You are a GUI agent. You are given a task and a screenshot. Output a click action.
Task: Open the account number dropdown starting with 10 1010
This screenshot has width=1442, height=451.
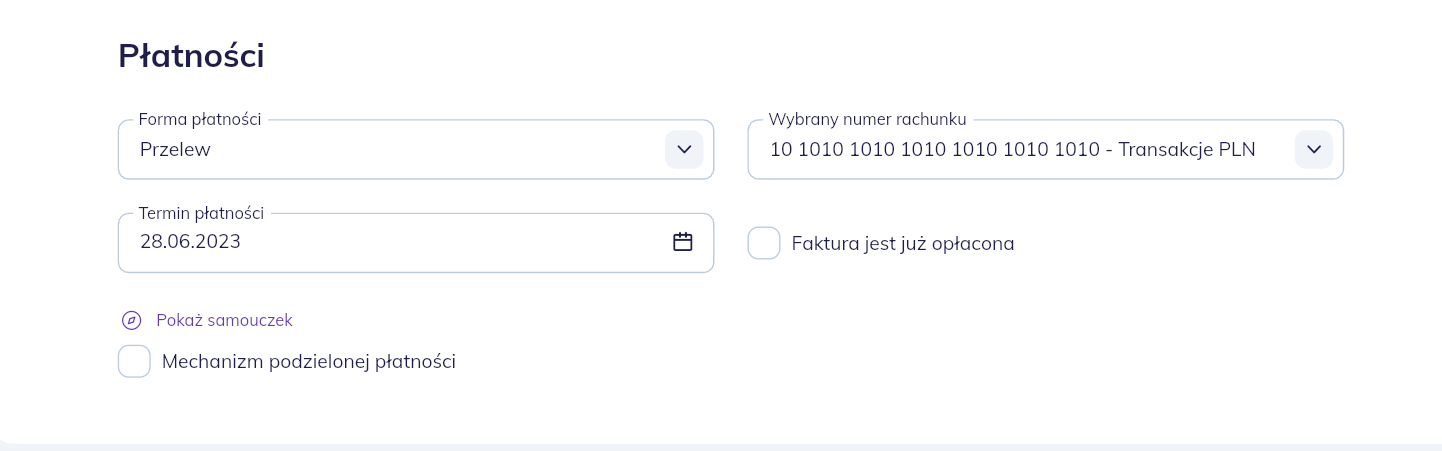pos(1046,150)
